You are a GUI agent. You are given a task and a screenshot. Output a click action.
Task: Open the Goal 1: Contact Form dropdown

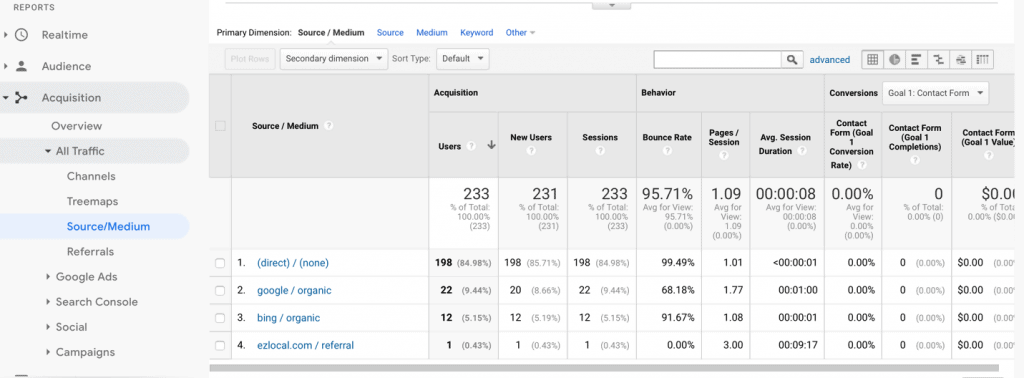[935, 93]
